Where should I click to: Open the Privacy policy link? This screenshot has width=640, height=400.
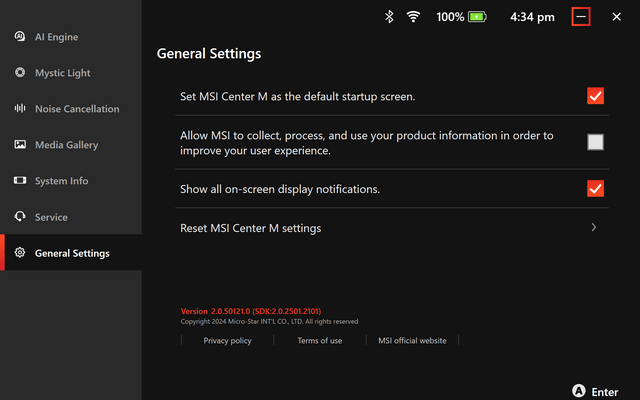[x=227, y=340]
